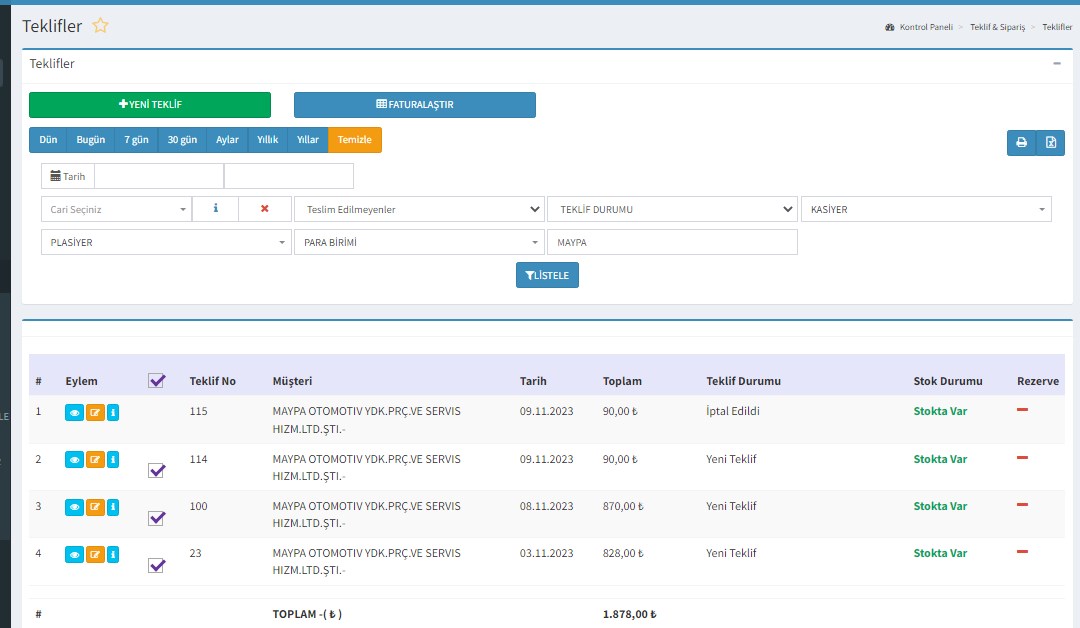Show info for offer 100
Viewport: 1080px width, 628px height.
tap(113, 507)
